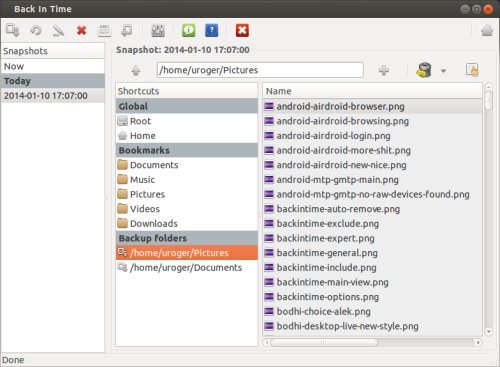The height and width of the screenshot is (367, 500).
Task: Click the Snapshots list header
Action: pyautogui.click(x=53, y=51)
